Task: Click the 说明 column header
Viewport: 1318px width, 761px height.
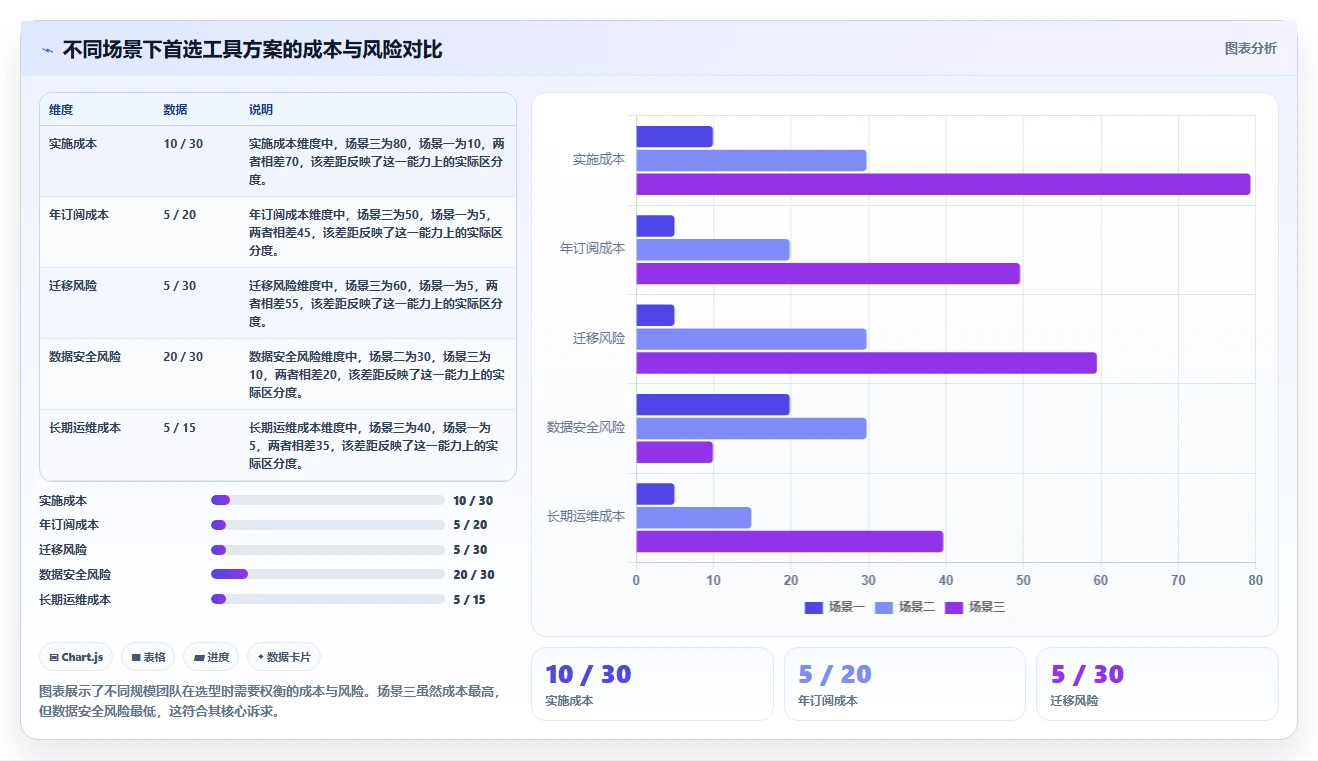Action: click(261, 110)
